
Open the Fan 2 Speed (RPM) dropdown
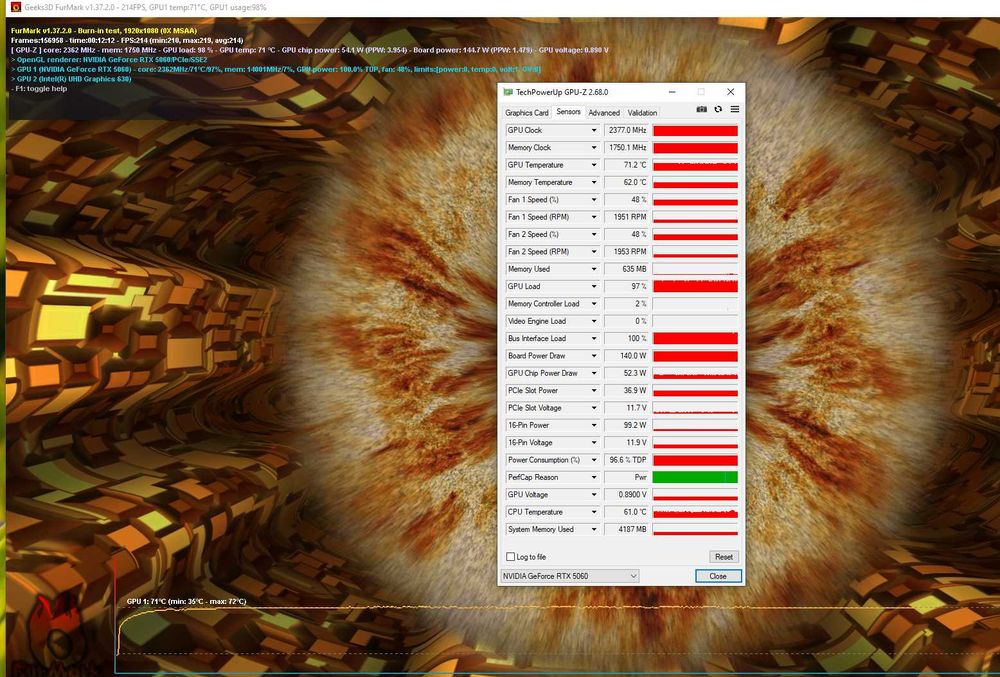[x=594, y=252]
